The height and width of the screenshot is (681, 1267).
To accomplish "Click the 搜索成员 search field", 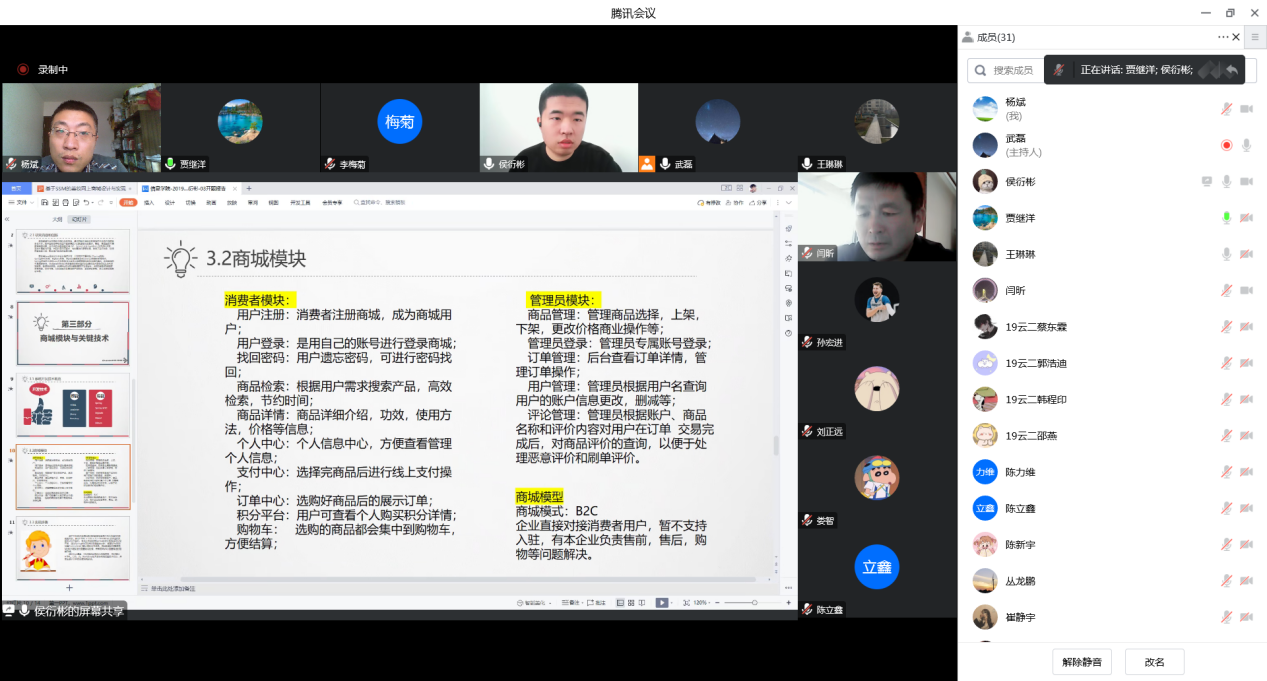I will 1012,70.
